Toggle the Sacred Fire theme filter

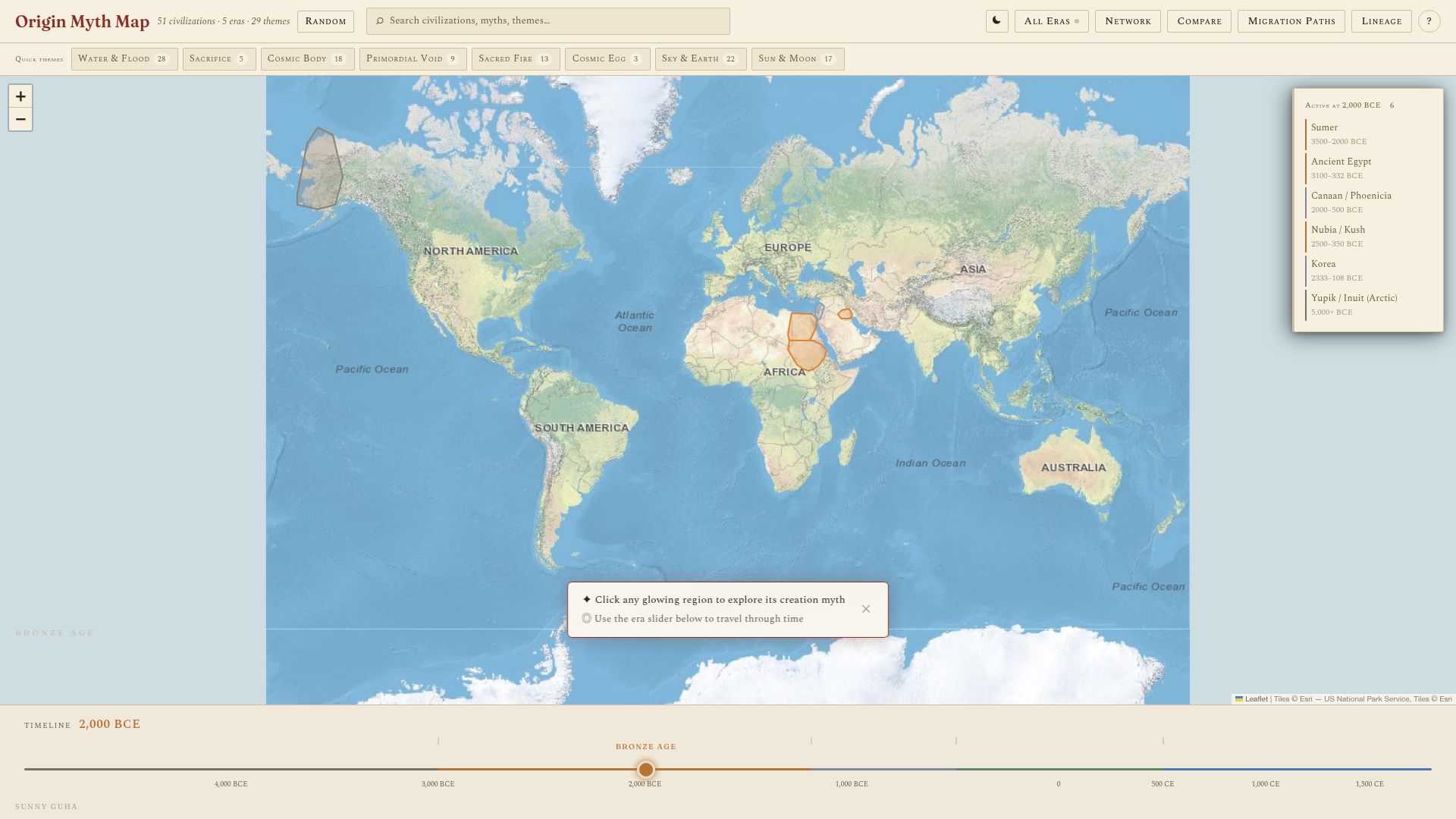click(516, 59)
